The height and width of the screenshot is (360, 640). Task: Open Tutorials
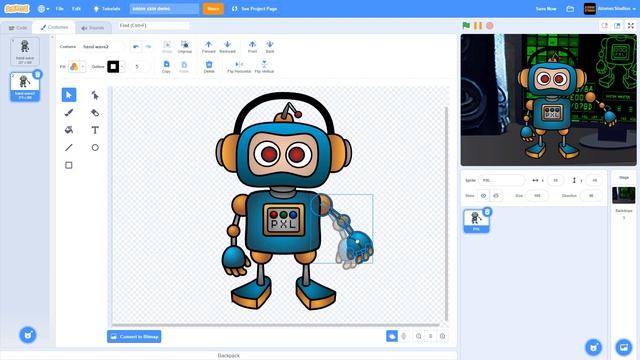point(107,9)
